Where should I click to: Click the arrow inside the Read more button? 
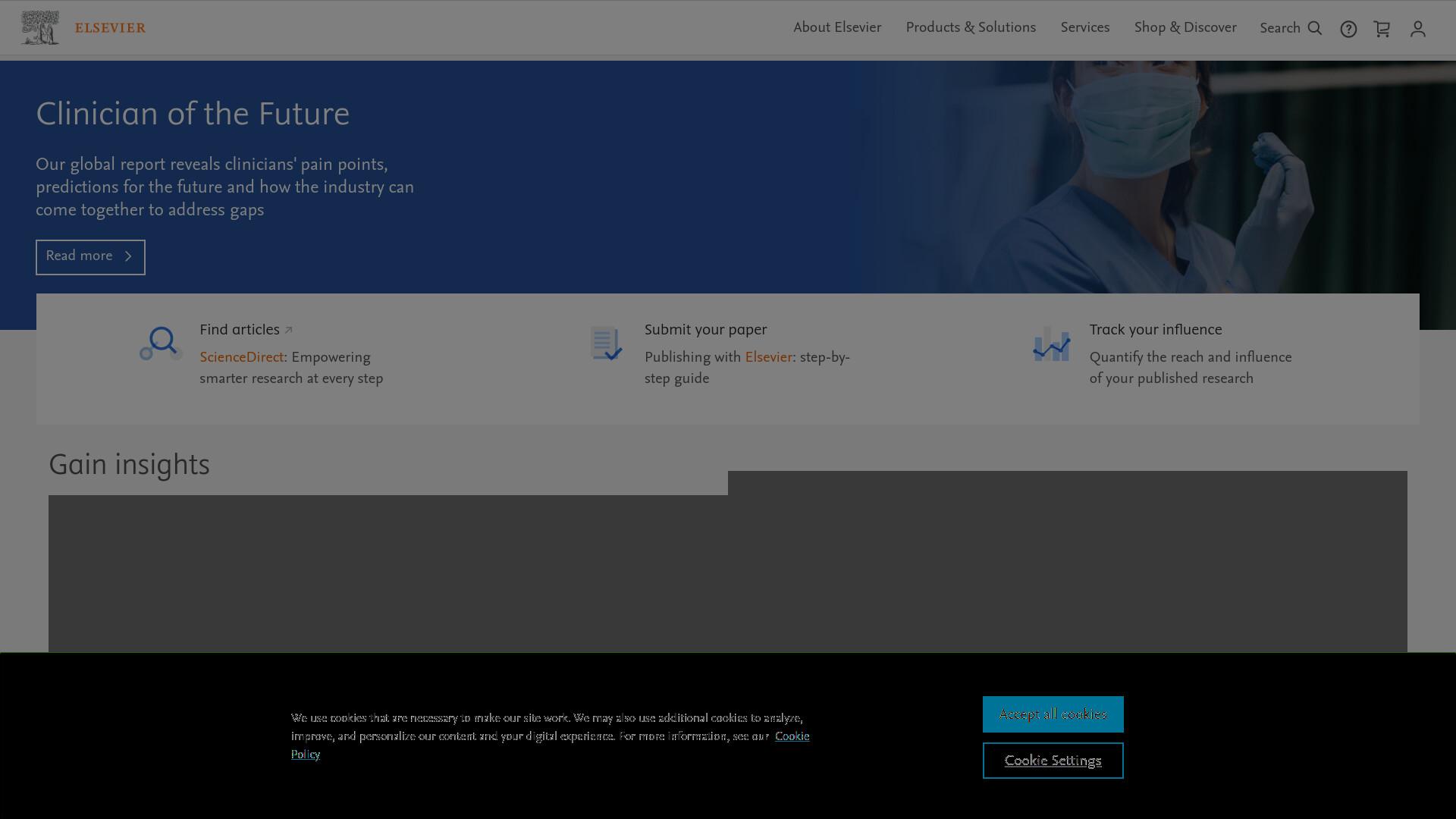click(x=128, y=256)
